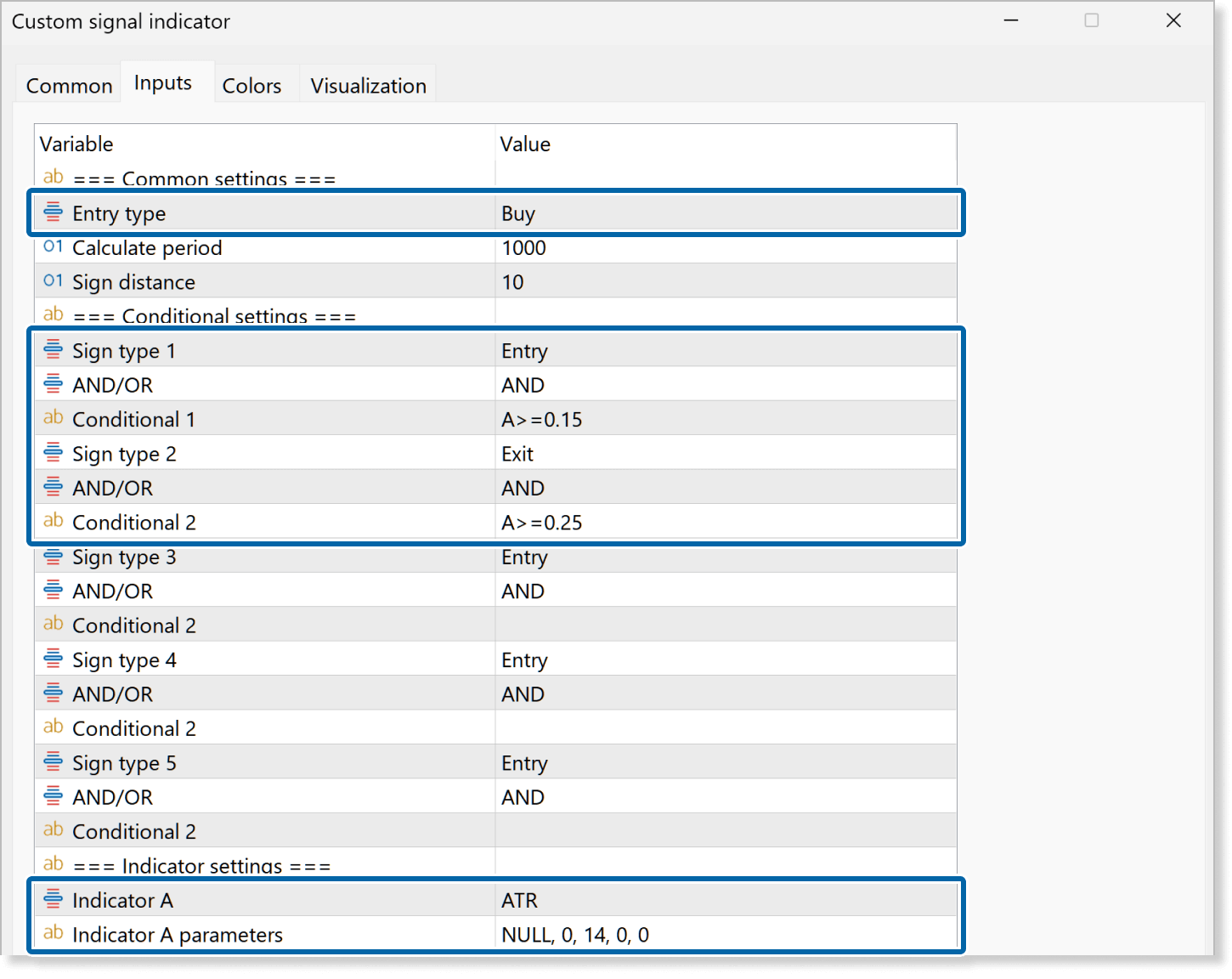Click the integer icon next to Calculate period
The height and width of the screenshot is (979, 1232).
[x=53, y=247]
